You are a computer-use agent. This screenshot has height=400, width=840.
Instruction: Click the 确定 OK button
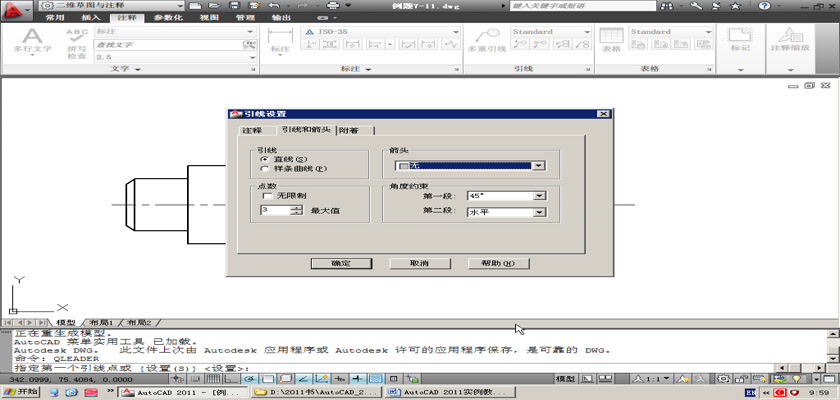[341, 263]
